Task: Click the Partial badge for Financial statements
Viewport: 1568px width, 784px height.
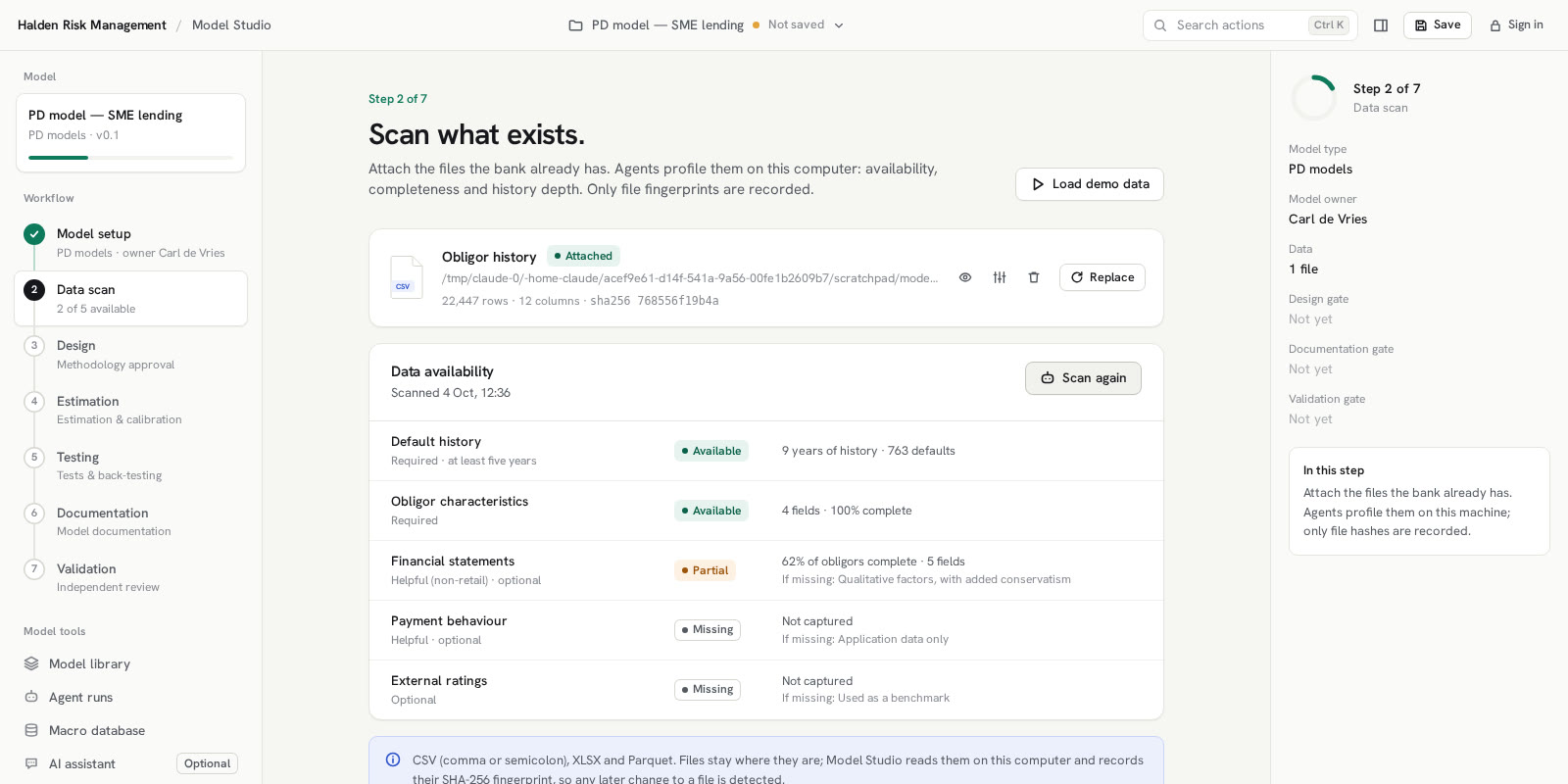Action: (x=705, y=570)
